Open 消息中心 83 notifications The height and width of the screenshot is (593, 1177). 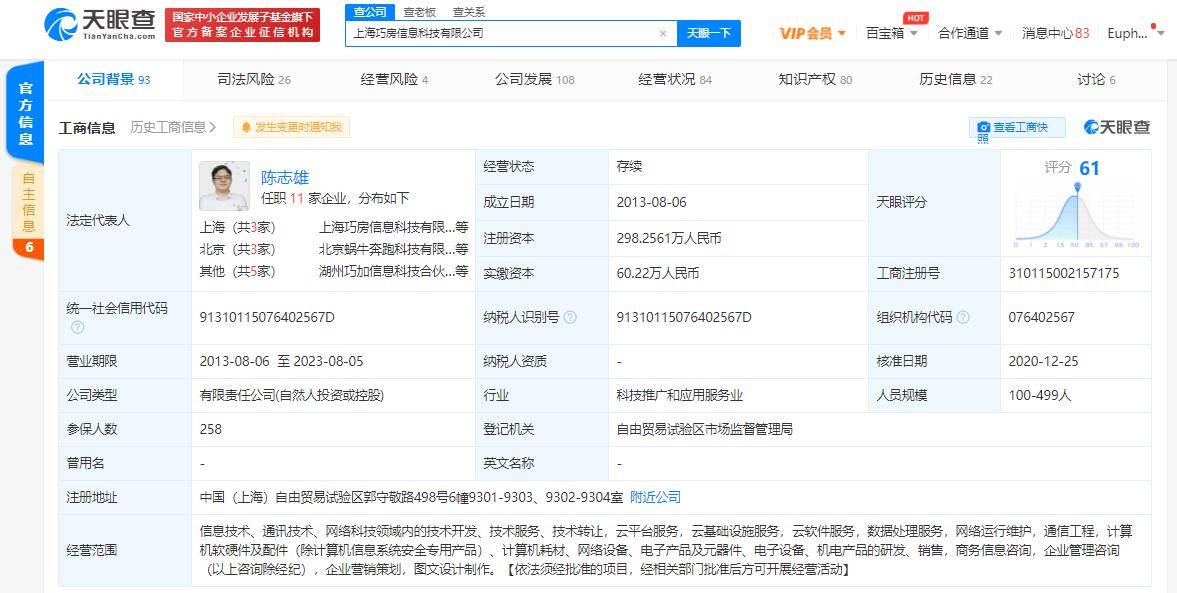[x=1055, y=33]
